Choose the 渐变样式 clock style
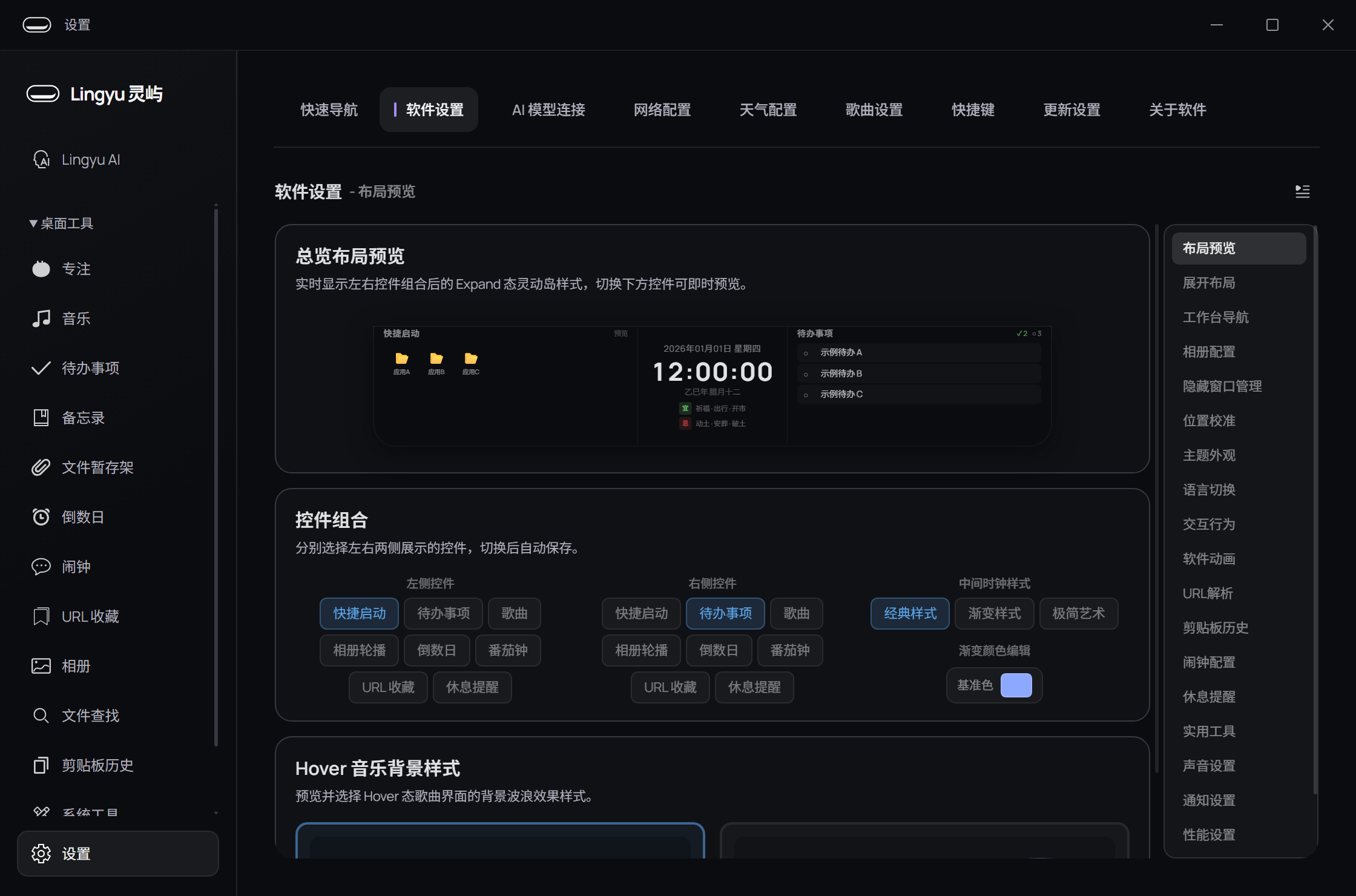 pyautogui.click(x=994, y=613)
